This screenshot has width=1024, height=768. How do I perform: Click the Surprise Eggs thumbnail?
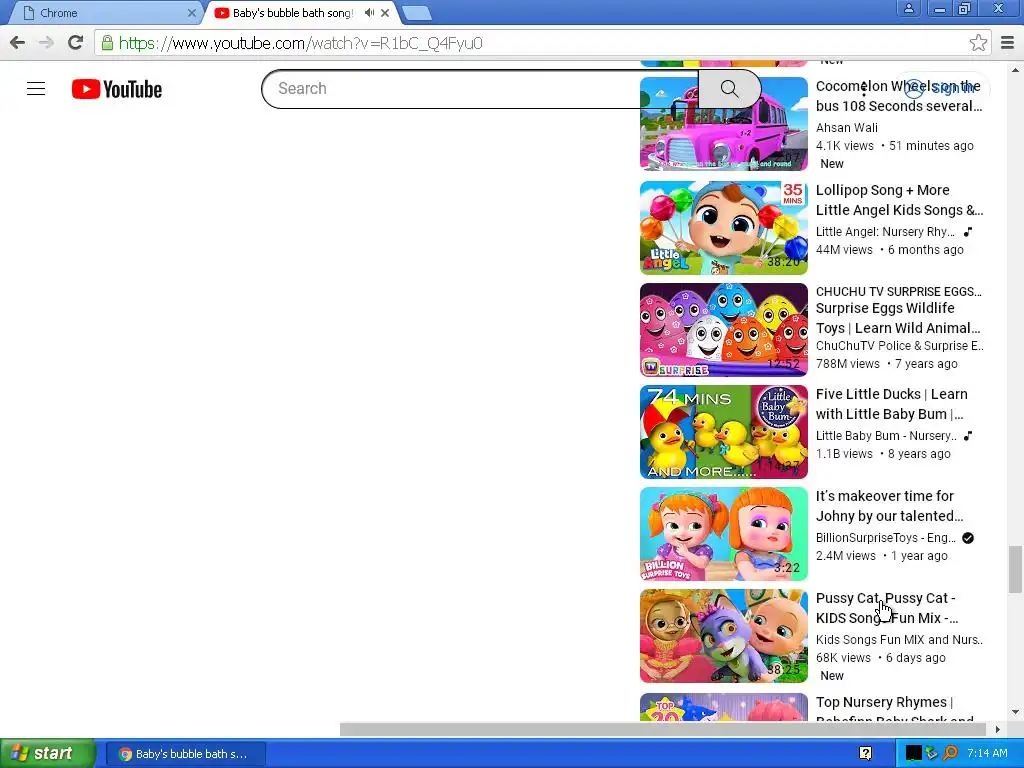(x=724, y=330)
